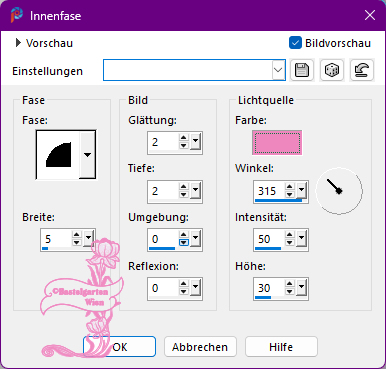Decrease Intensität value with down arrow
Image resolution: width=386 pixels, height=369 pixels.
tap(290, 243)
